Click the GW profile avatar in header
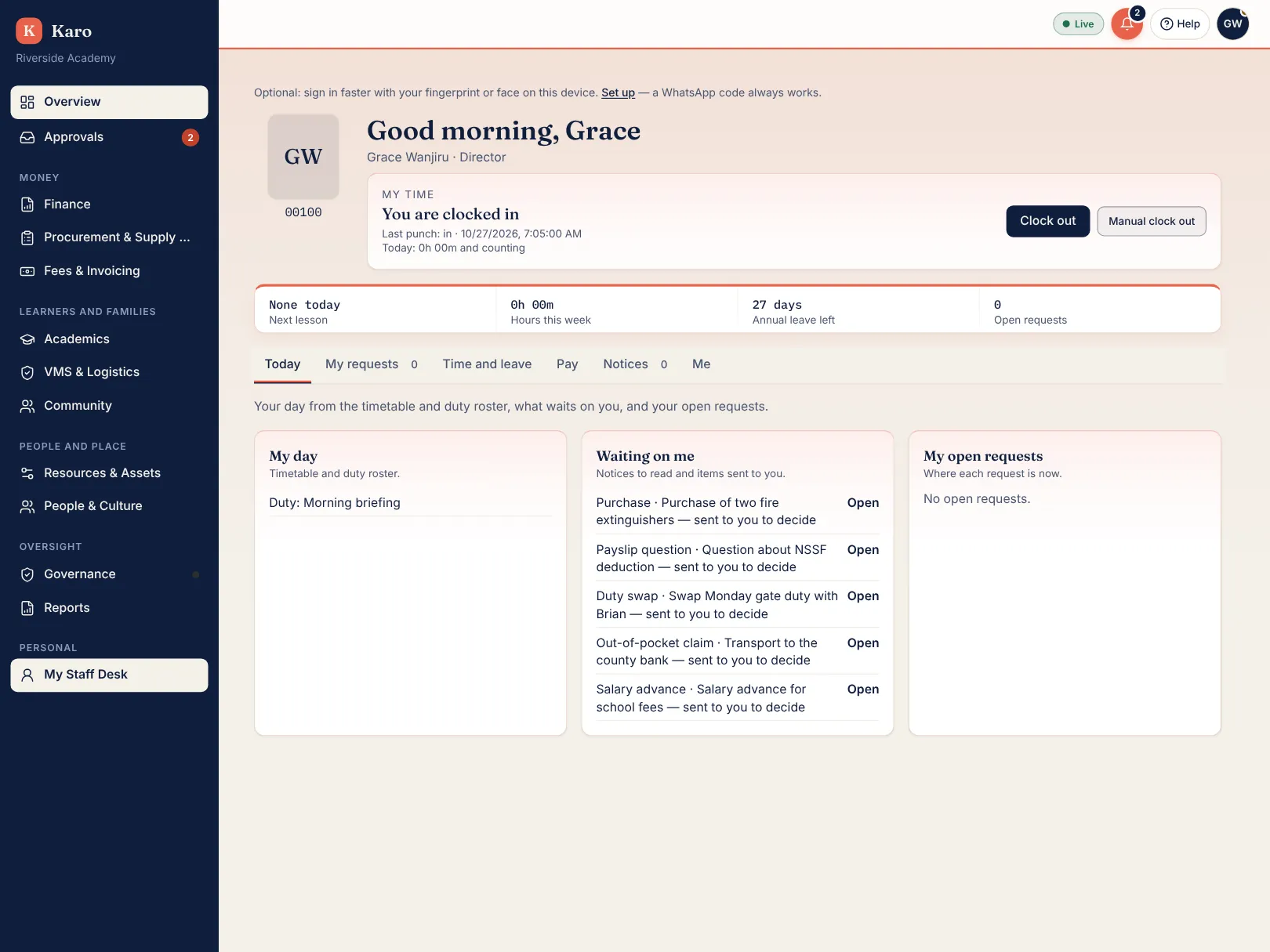This screenshot has height=952, width=1270. [x=1232, y=24]
